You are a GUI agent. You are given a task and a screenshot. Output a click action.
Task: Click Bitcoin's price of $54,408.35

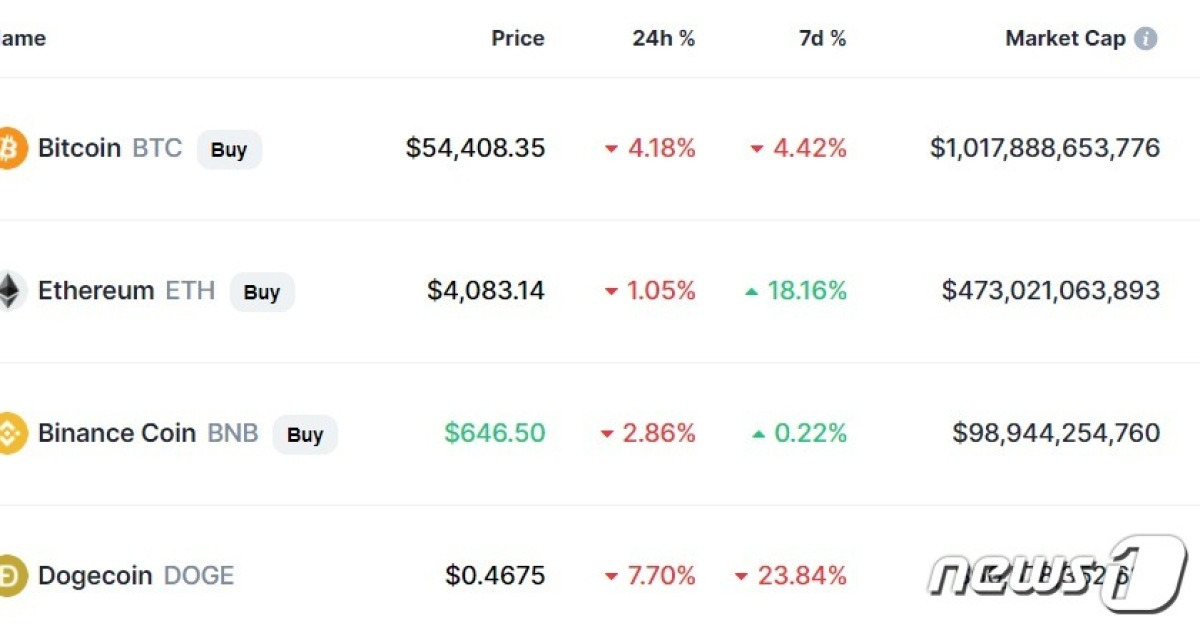pyautogui.click(x=475, y=148)
